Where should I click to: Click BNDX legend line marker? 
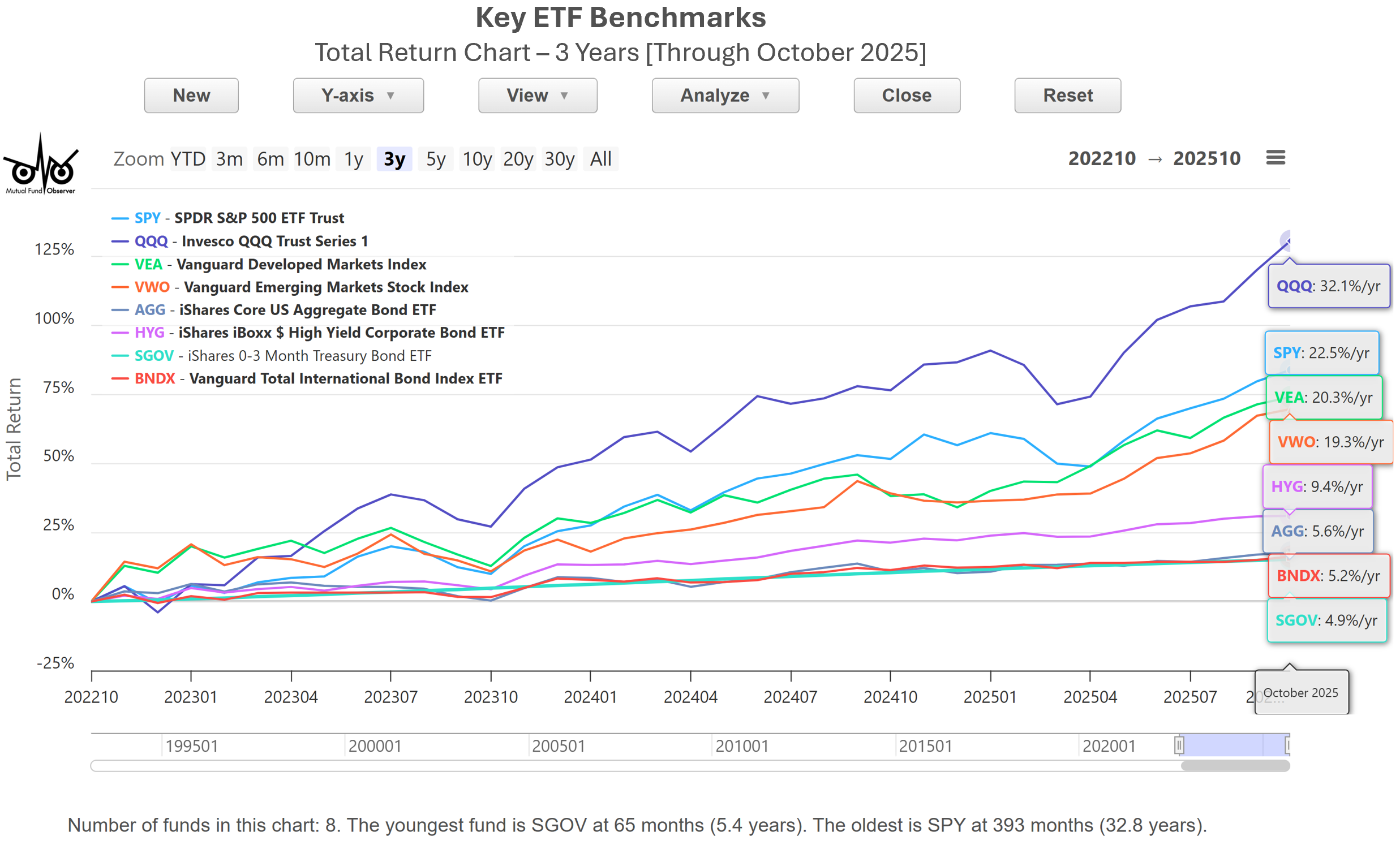click(120, 379)
